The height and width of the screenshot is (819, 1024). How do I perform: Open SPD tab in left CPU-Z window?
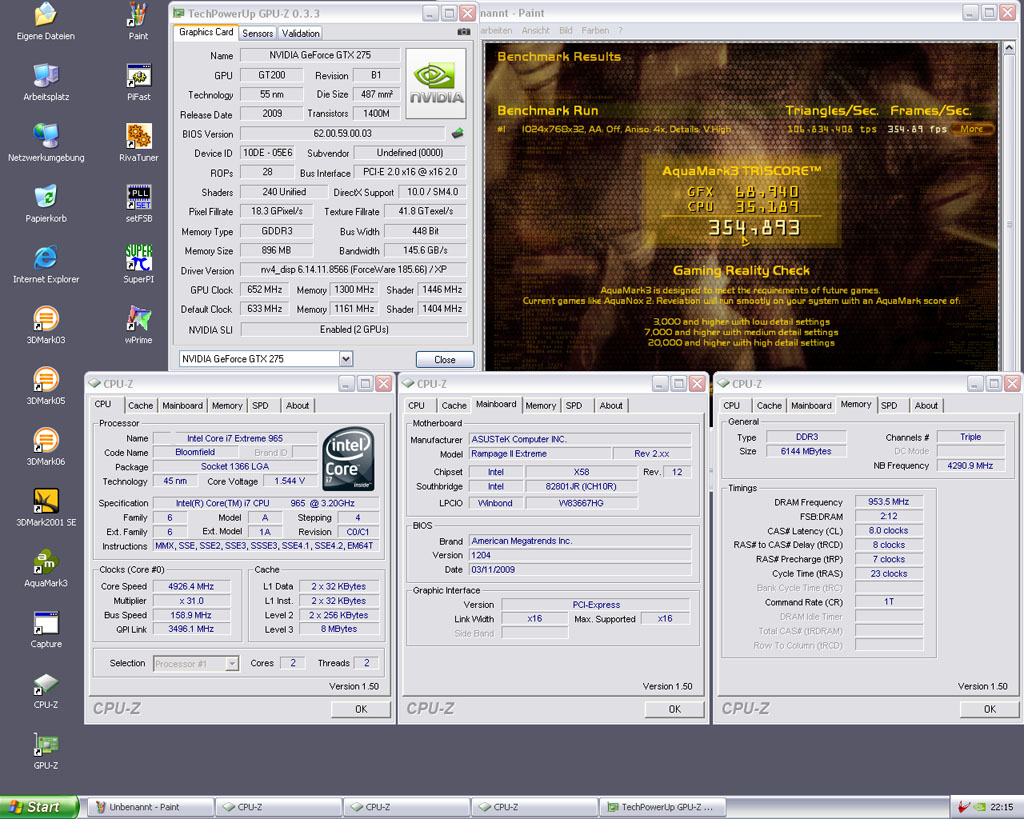[x=260, y=406]
